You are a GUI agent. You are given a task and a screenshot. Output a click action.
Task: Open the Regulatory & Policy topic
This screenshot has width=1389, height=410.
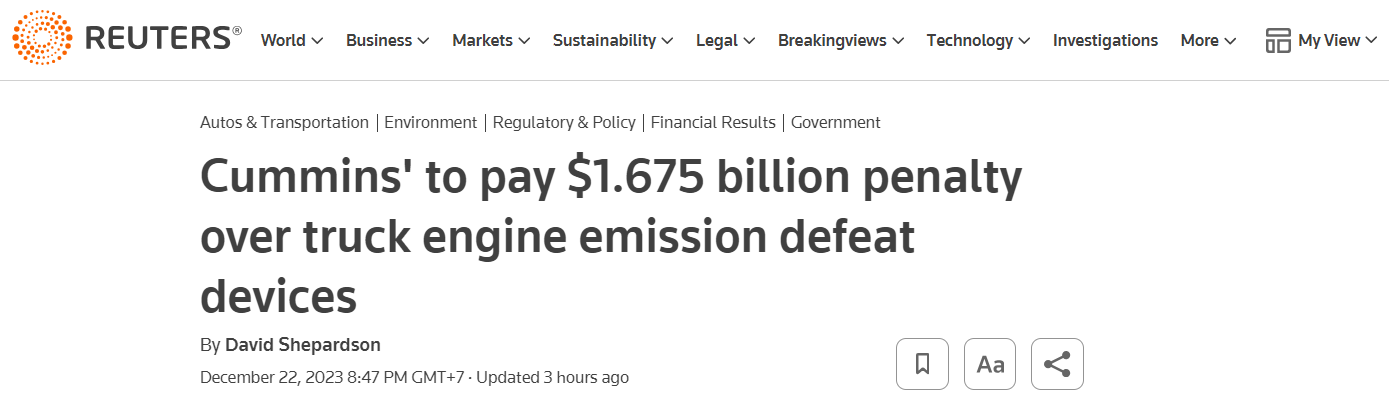coord(564,122)
